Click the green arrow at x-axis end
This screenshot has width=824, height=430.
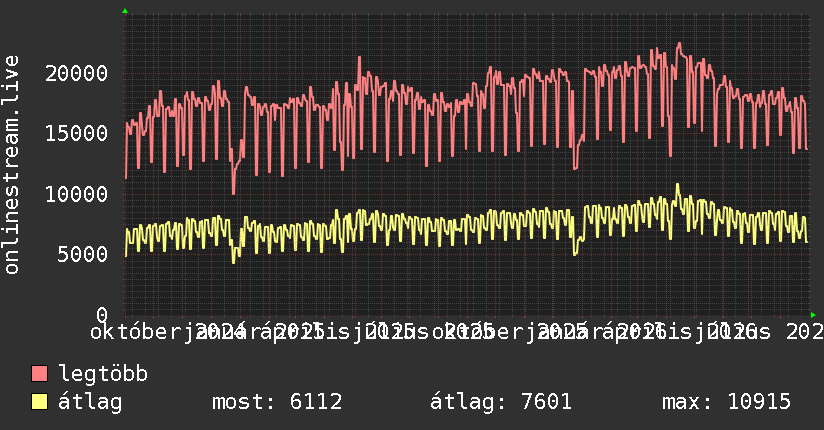coord(813,315)
